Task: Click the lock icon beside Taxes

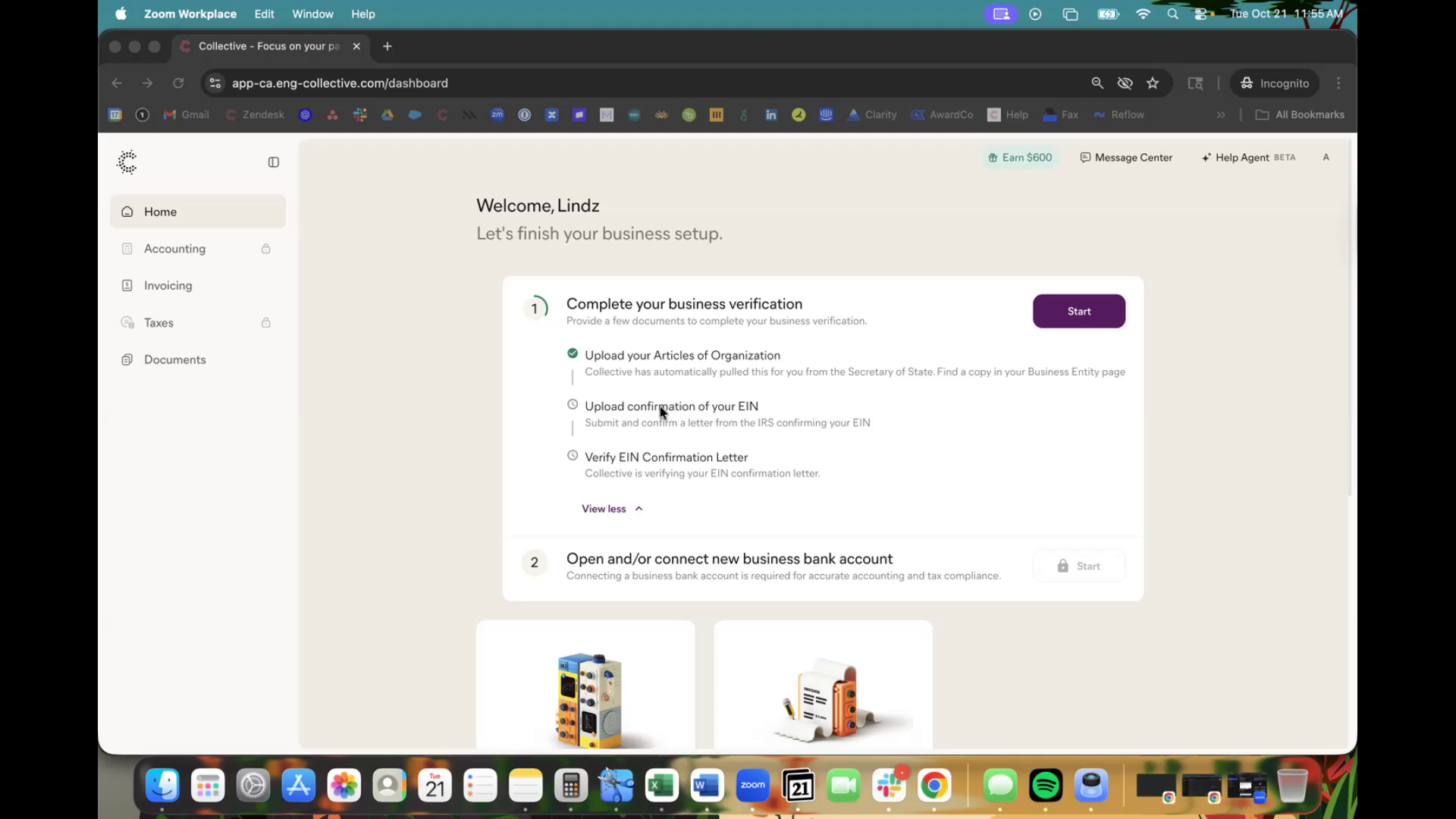Action: click(266, 323)
